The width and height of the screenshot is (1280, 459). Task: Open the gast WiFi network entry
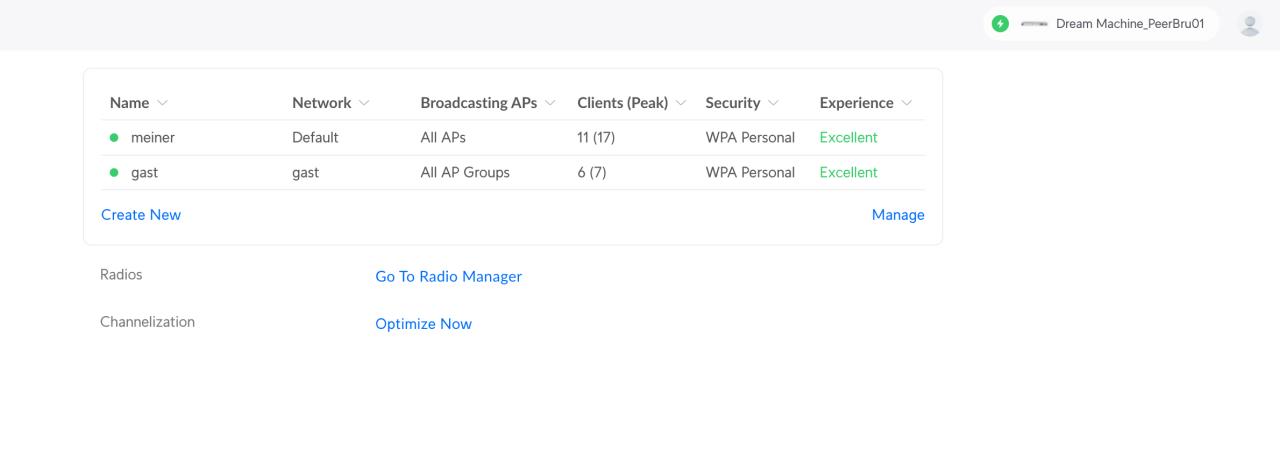tap(513, 172)
